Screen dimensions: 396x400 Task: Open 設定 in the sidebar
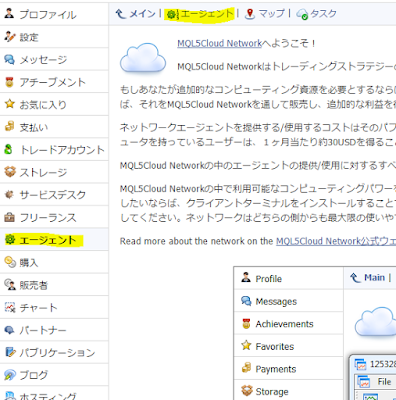(x=54, y=37)
